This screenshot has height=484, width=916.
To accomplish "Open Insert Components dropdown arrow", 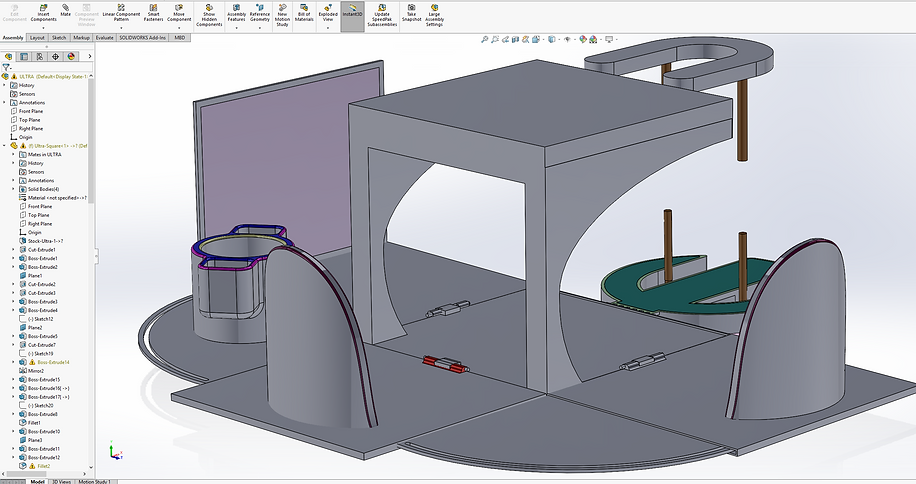I will click(43, 27).
